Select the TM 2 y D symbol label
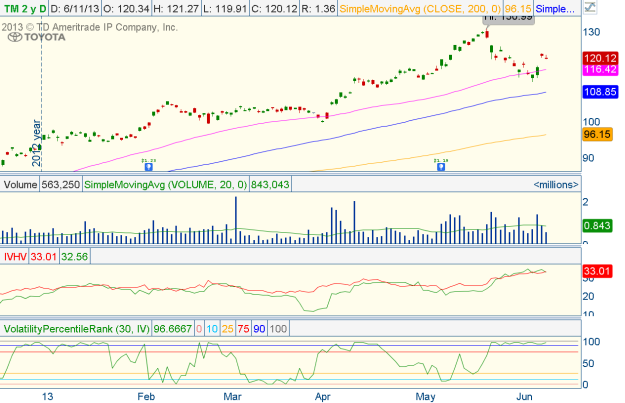The width and height of the screenshot is (625, 403). (x=24, y=8)
